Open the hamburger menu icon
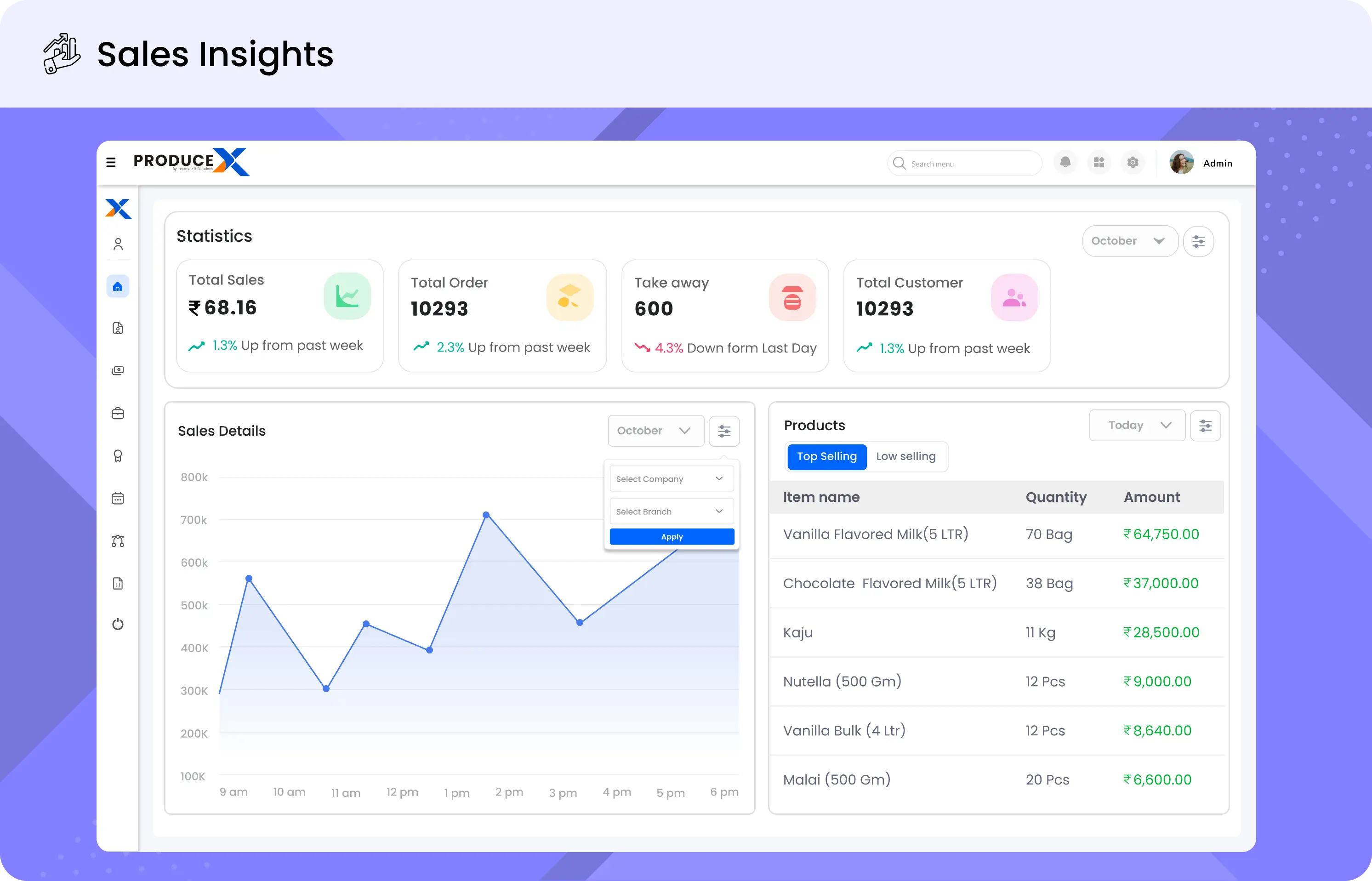The image size is (1372, 881). [x=111, y=163]
